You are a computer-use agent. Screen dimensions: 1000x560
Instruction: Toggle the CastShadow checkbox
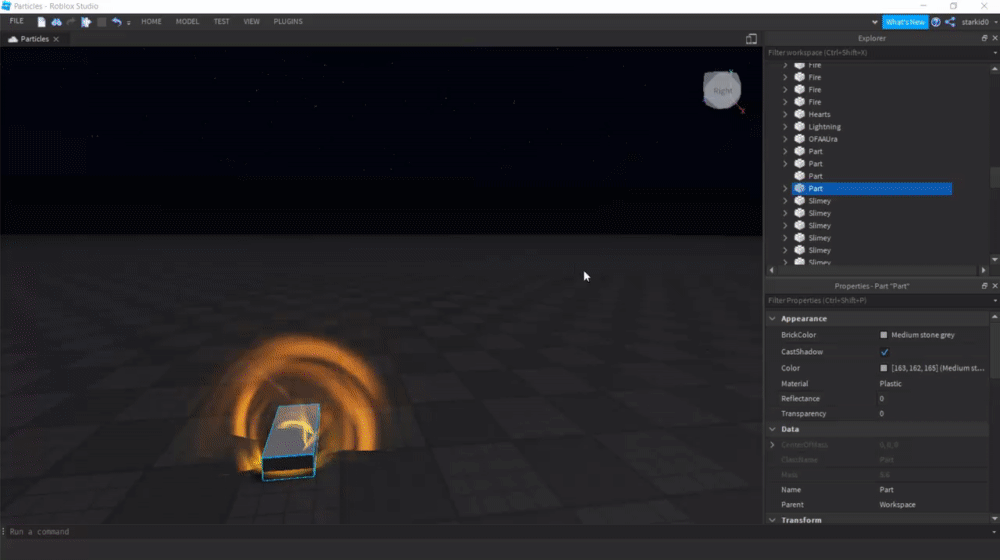click(x=885, y=352)
